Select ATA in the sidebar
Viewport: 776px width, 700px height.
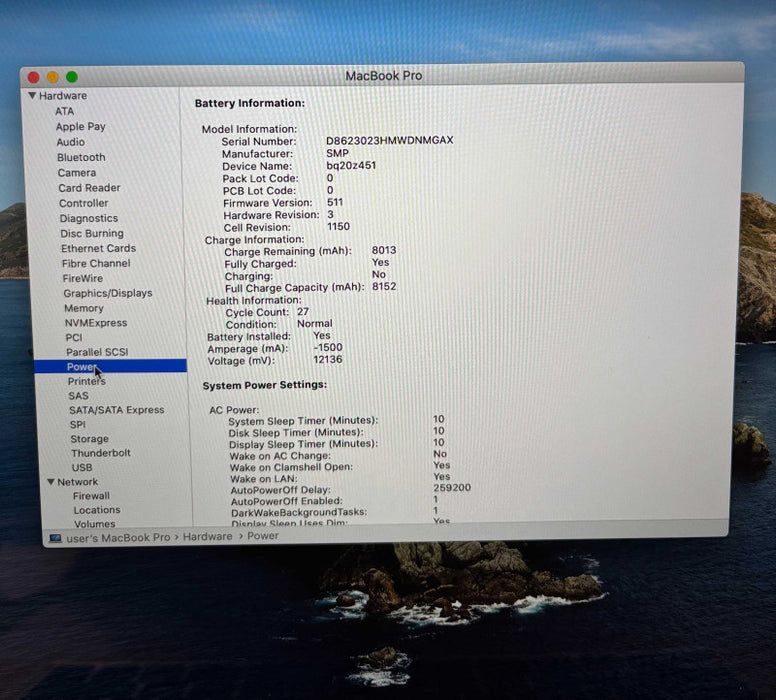(x=64, y=111)
